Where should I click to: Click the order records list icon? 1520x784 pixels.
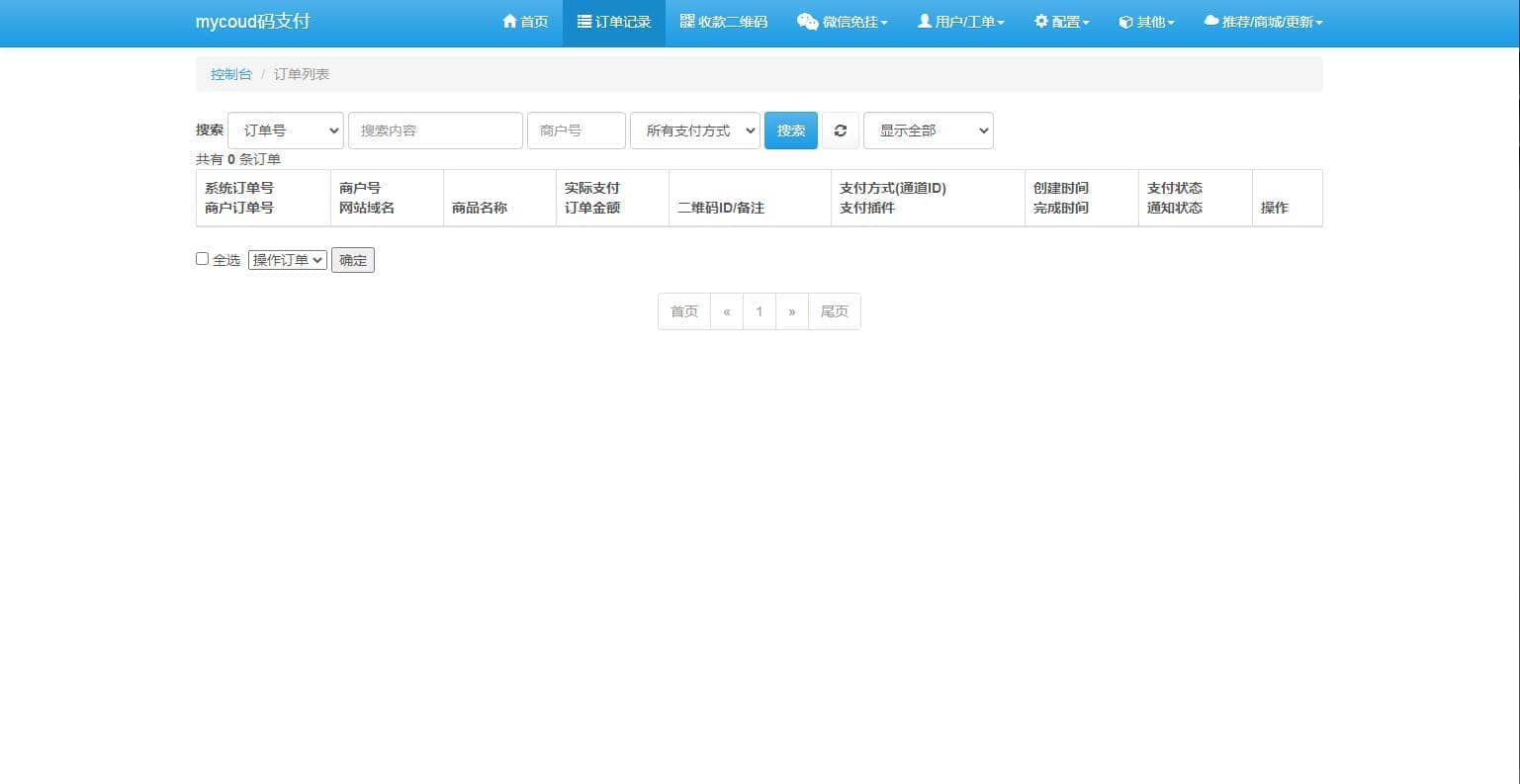[x=584, y=21]
